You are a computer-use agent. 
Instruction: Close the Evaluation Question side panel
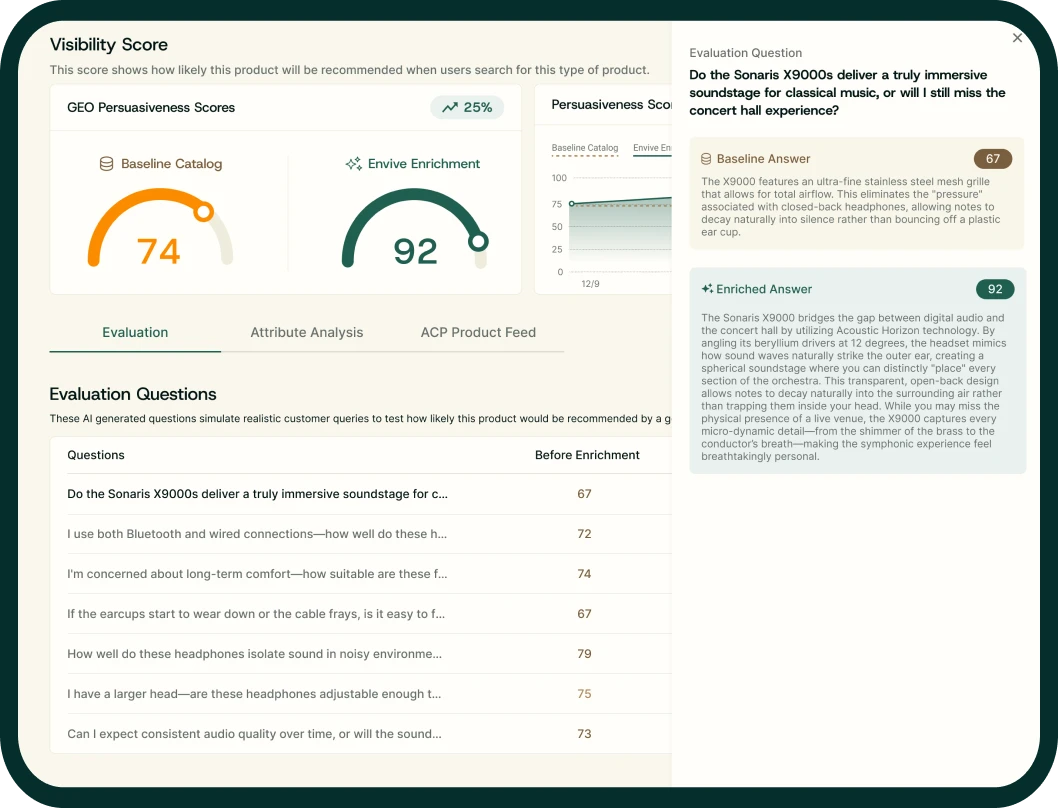coord(1017,38)
